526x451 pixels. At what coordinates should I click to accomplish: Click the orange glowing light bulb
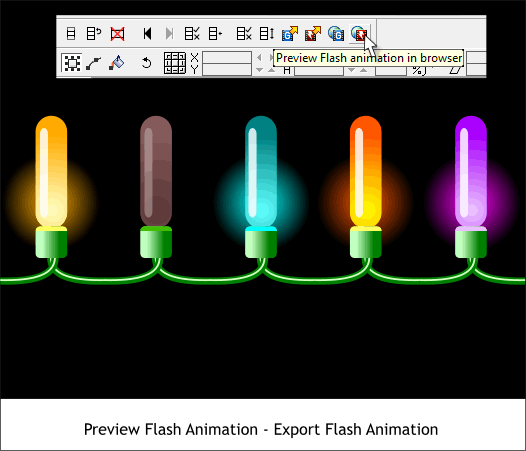pyautogui.click(x=366, y=171)
